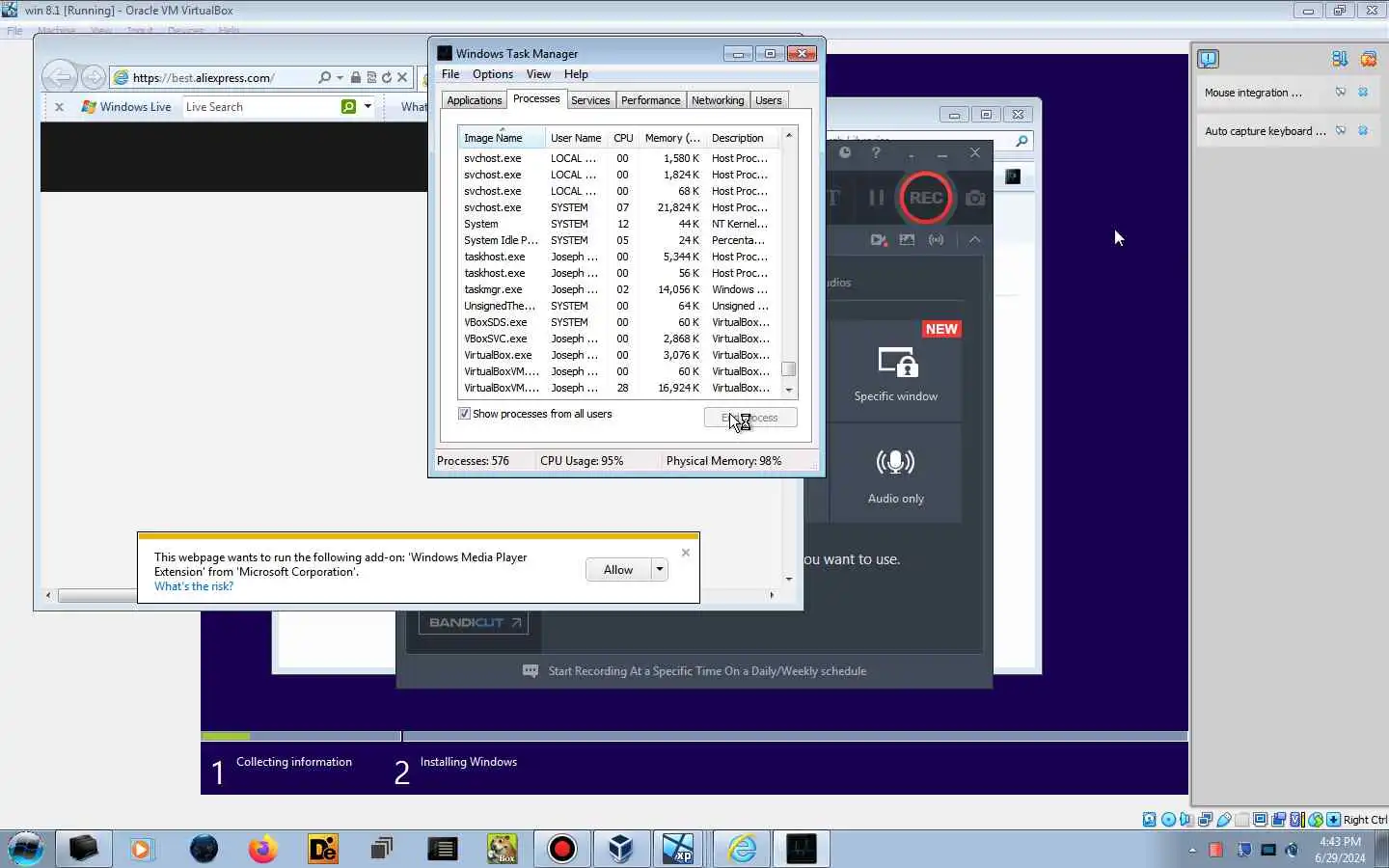1389x868 pixels.
Task: Open the Windows Start button
Action: pyautogui.click(x=26, y=849)
